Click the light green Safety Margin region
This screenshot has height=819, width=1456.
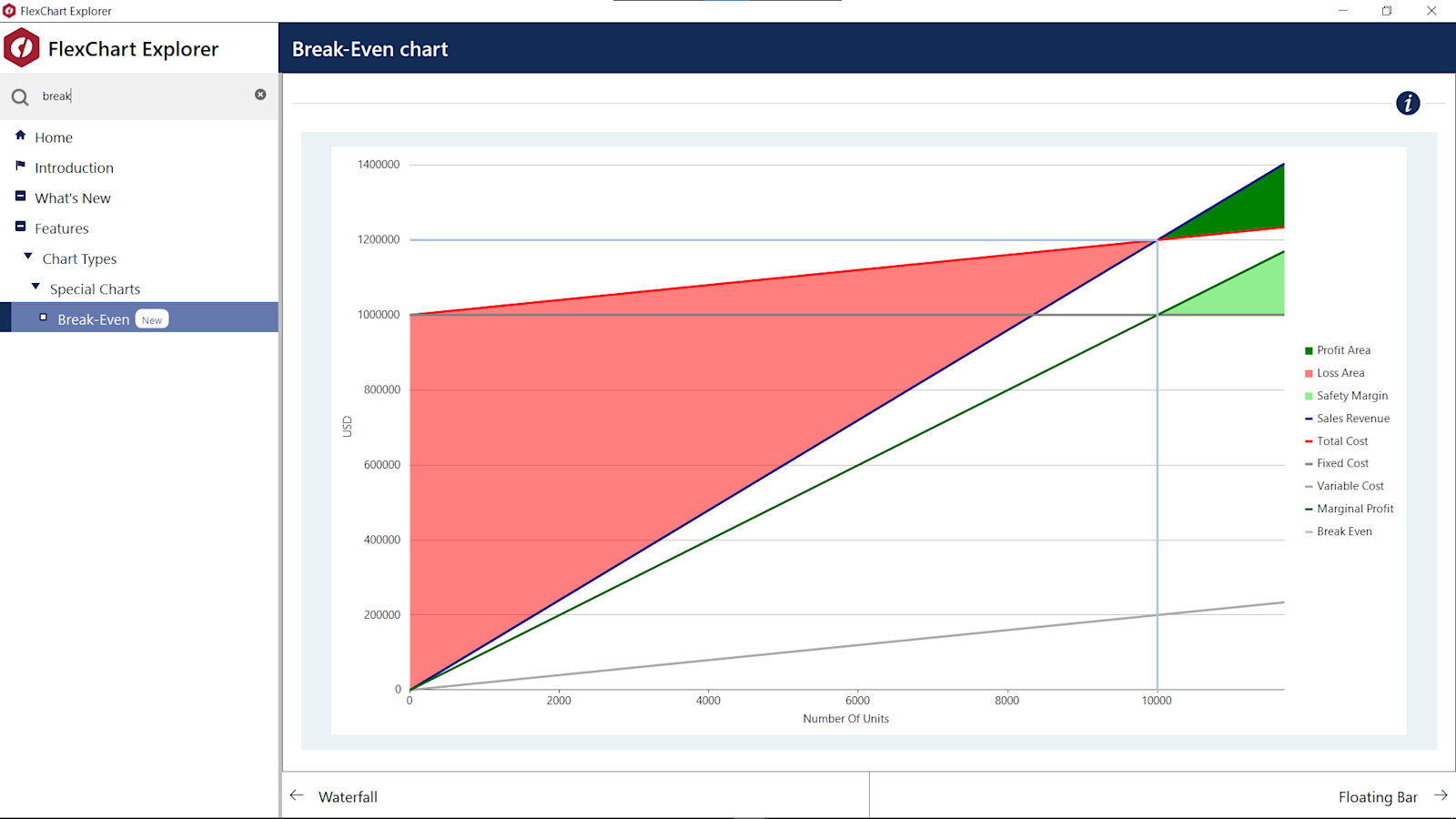point(1251,293)
